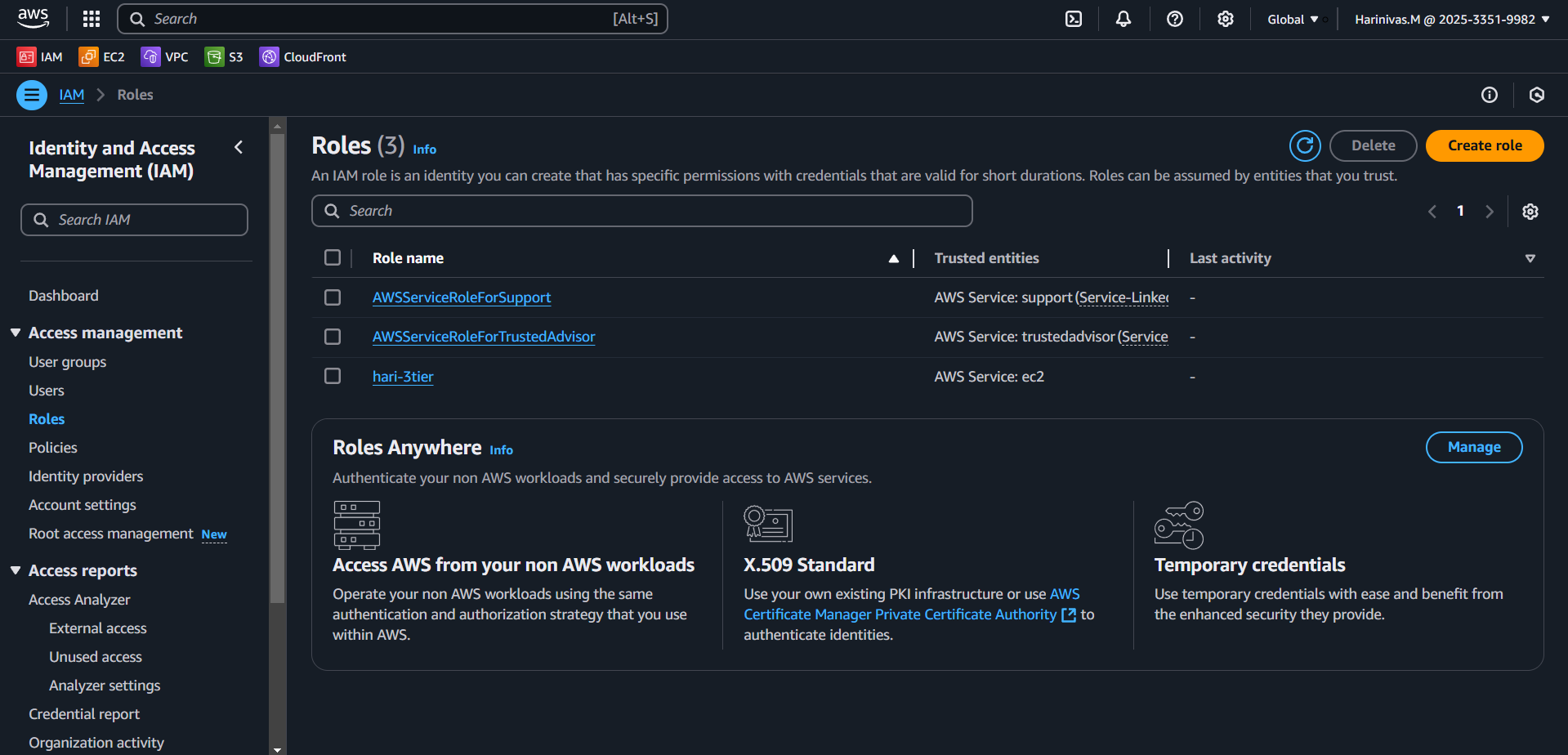Check the hari-3tier role row
The height and width of the screenshot is (755, 1568).
click(333, 376)
